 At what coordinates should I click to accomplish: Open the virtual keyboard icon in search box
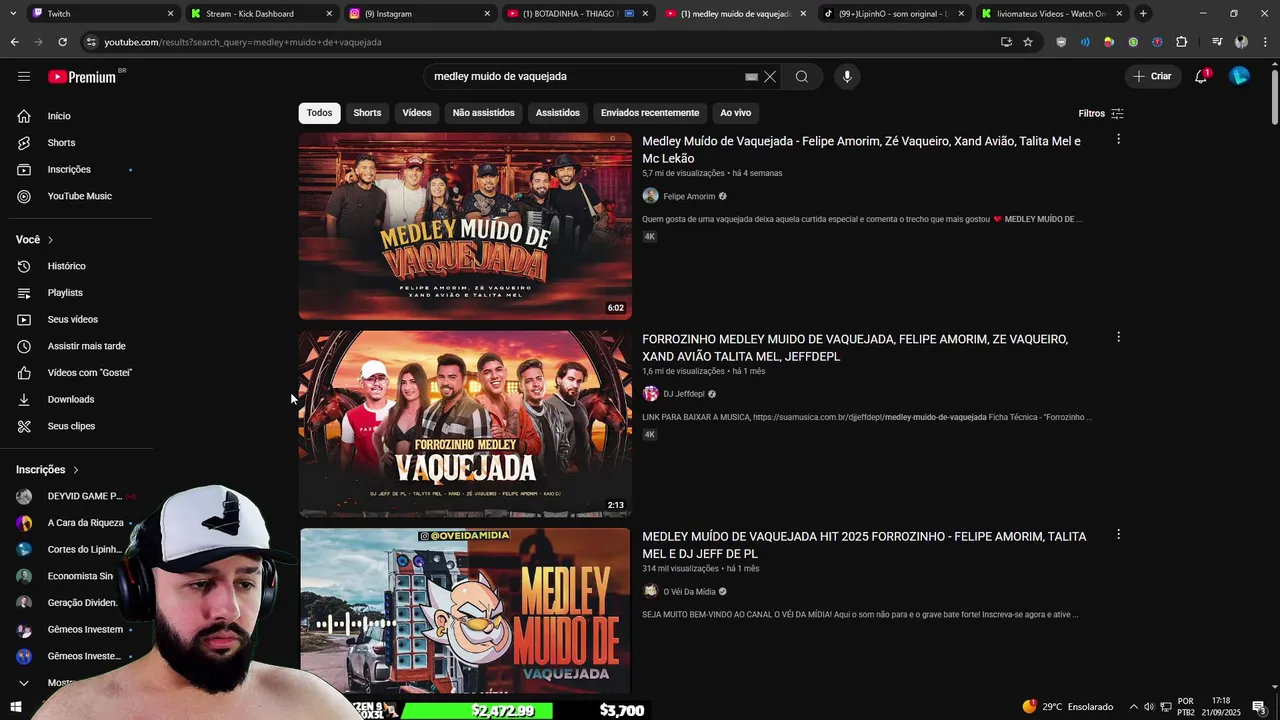(x=752, y=77)
